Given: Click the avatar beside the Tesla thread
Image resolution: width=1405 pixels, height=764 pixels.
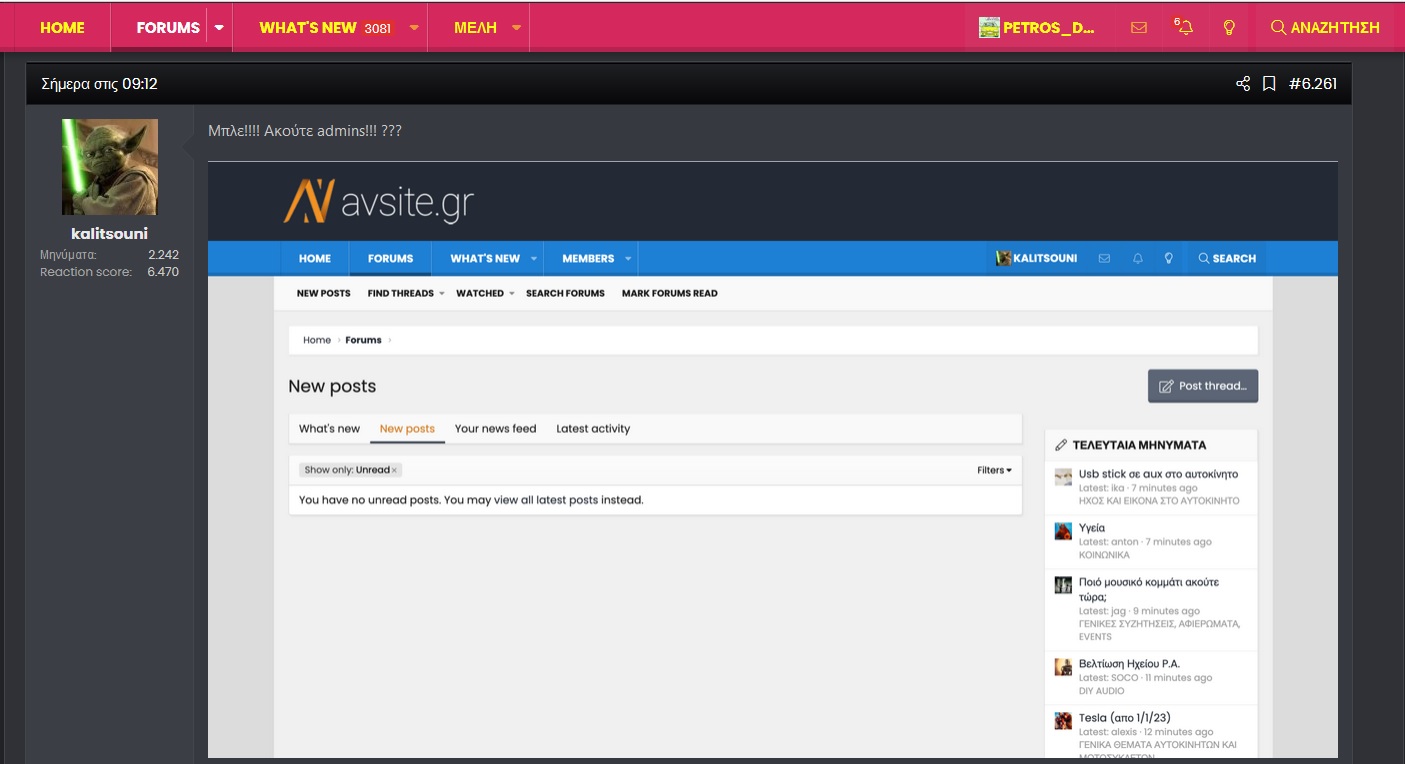Looking at the screenshot, I should [1063, 721].
